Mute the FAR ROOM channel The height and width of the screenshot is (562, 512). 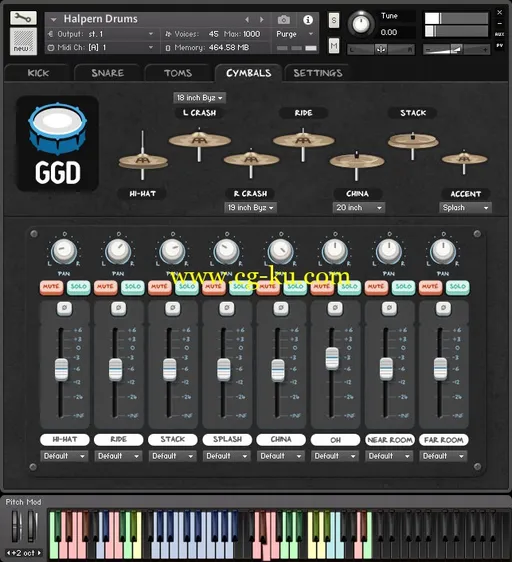(430, 287)
